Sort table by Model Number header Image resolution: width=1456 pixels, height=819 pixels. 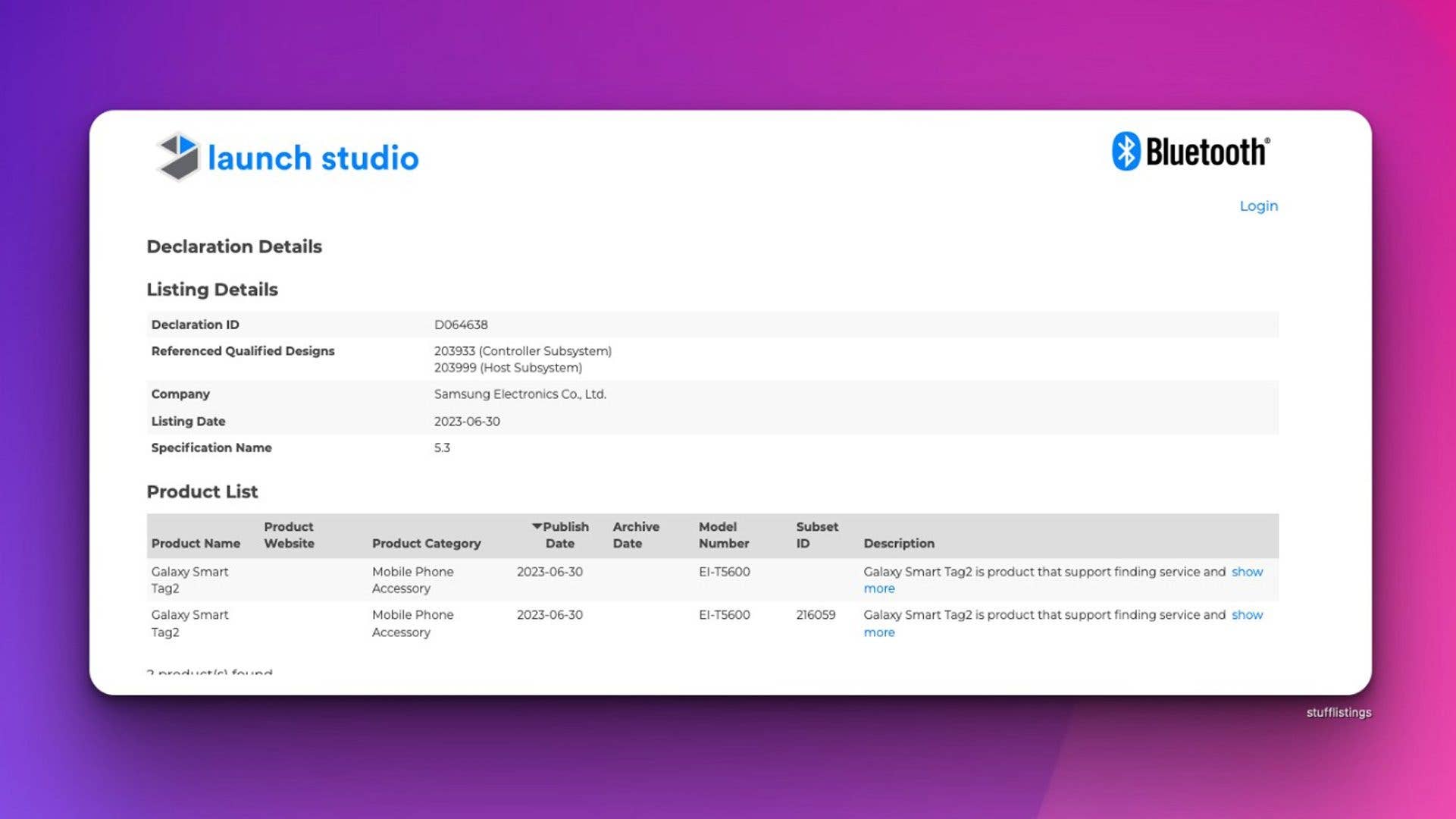click(723, 535)
